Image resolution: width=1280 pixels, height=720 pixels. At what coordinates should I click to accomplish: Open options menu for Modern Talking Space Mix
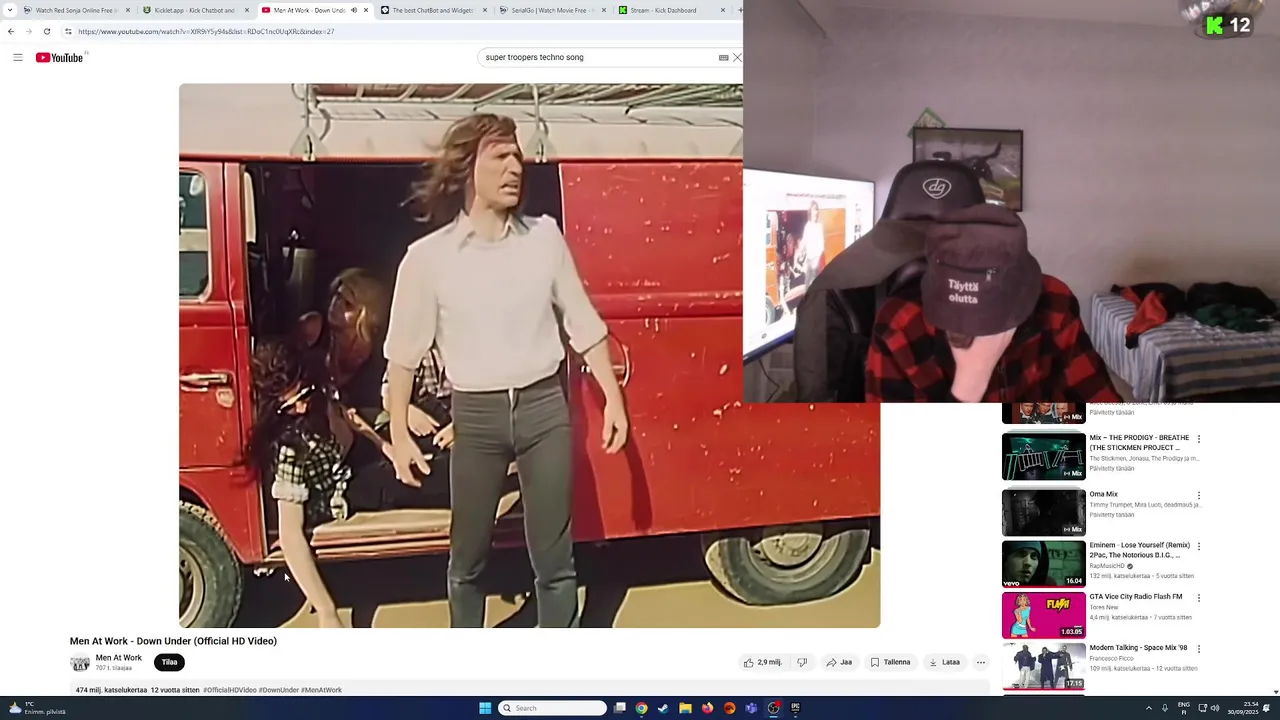pos(1199,649)
